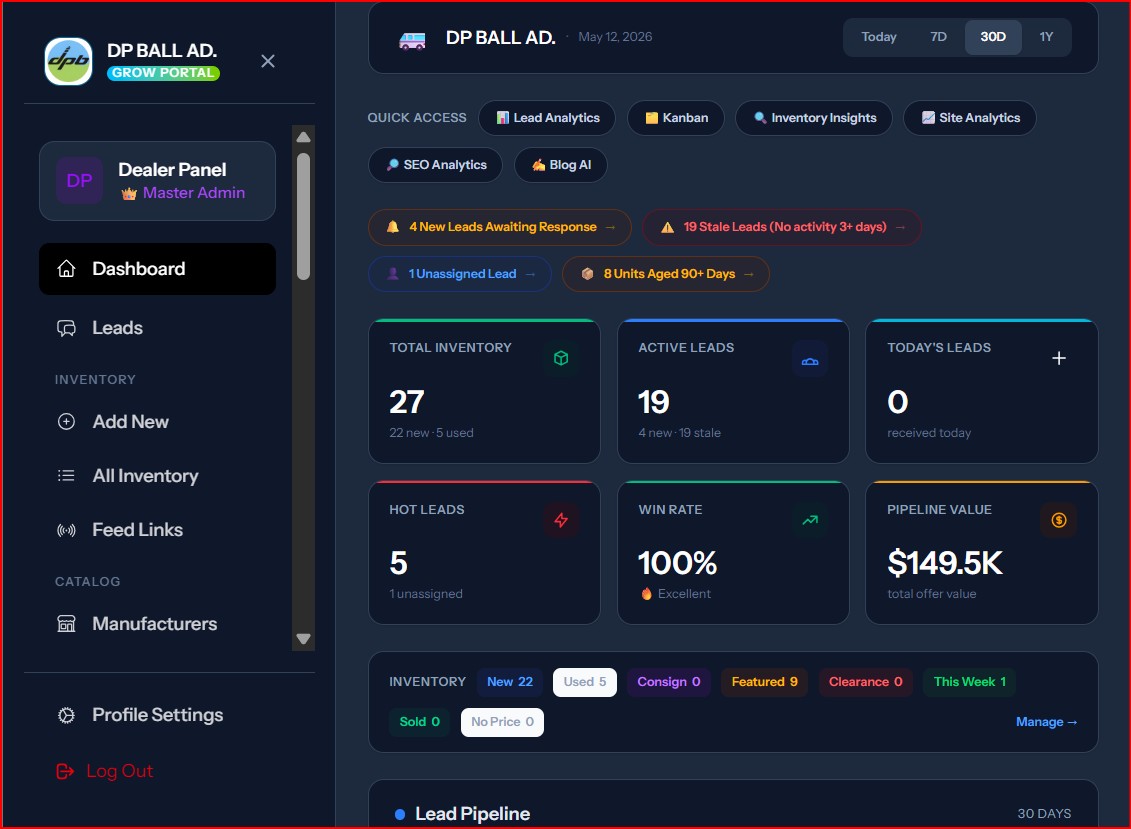Open Blog AI quick access button

click(560, 165)
